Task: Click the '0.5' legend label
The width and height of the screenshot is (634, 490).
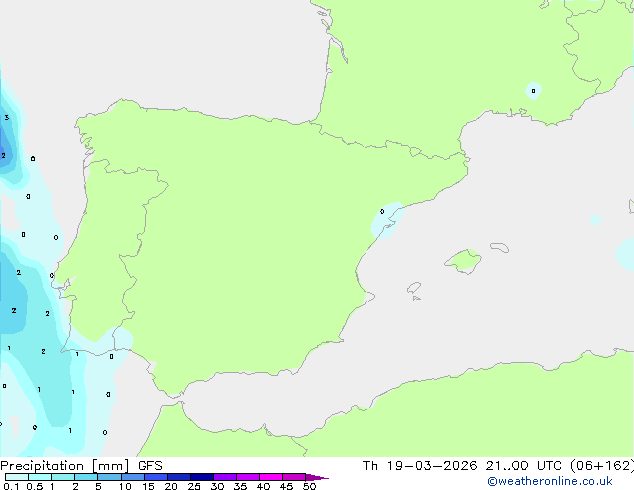Action: coord(35,486)
